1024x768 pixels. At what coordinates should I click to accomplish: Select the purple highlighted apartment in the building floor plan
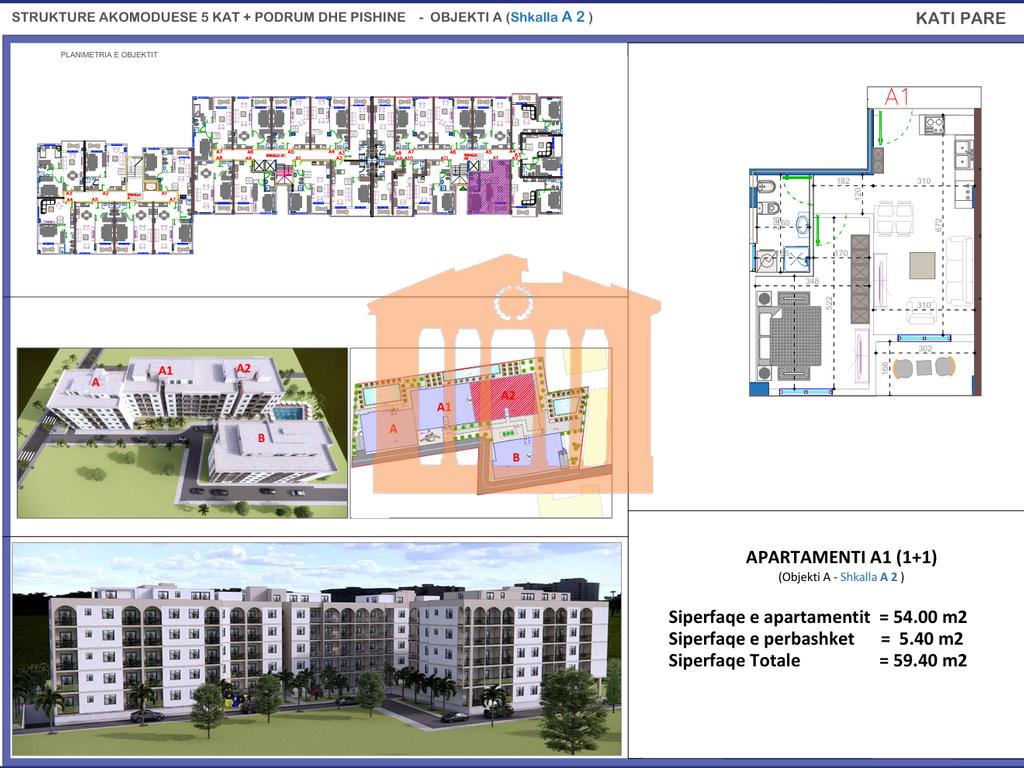tap(488, 187)
